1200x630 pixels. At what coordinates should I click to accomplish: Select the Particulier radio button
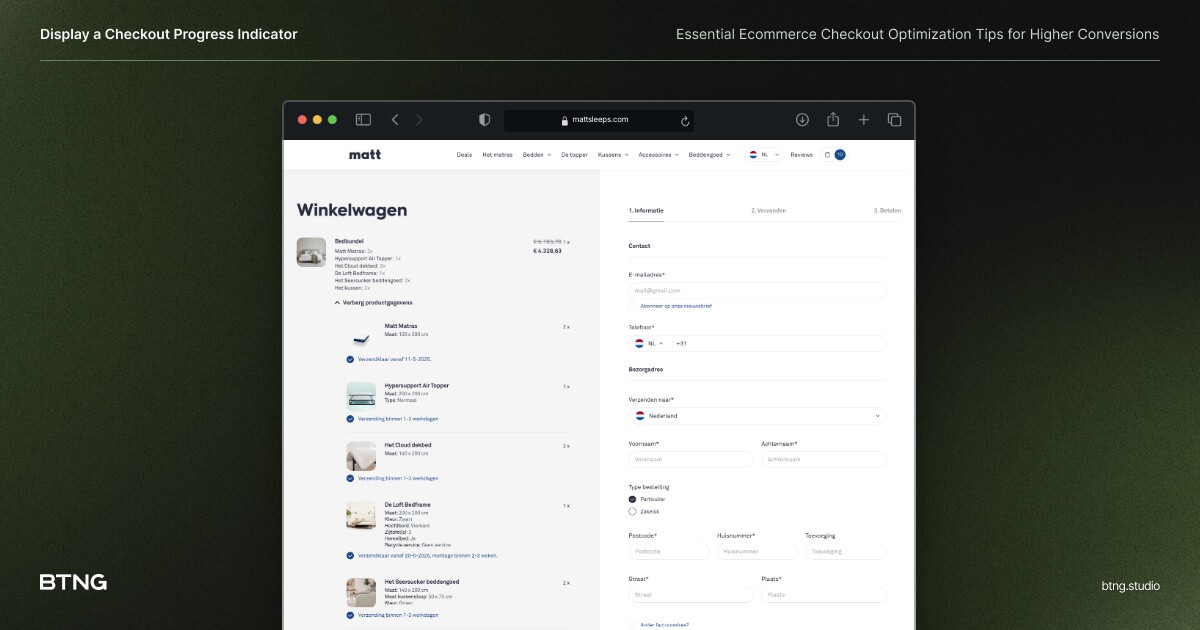click(632, 499)
